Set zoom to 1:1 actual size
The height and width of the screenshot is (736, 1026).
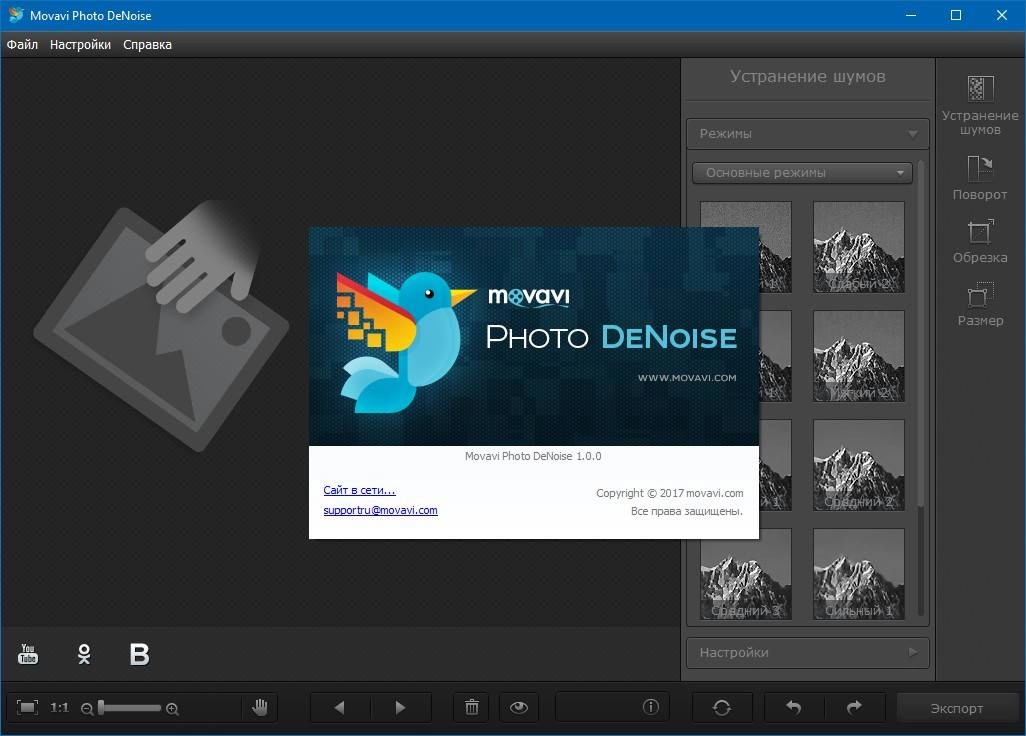[x=60, y=707]
